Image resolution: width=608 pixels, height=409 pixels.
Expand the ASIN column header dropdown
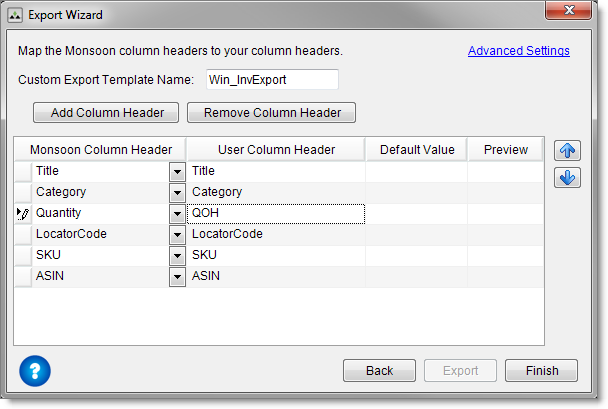(177, 276)
